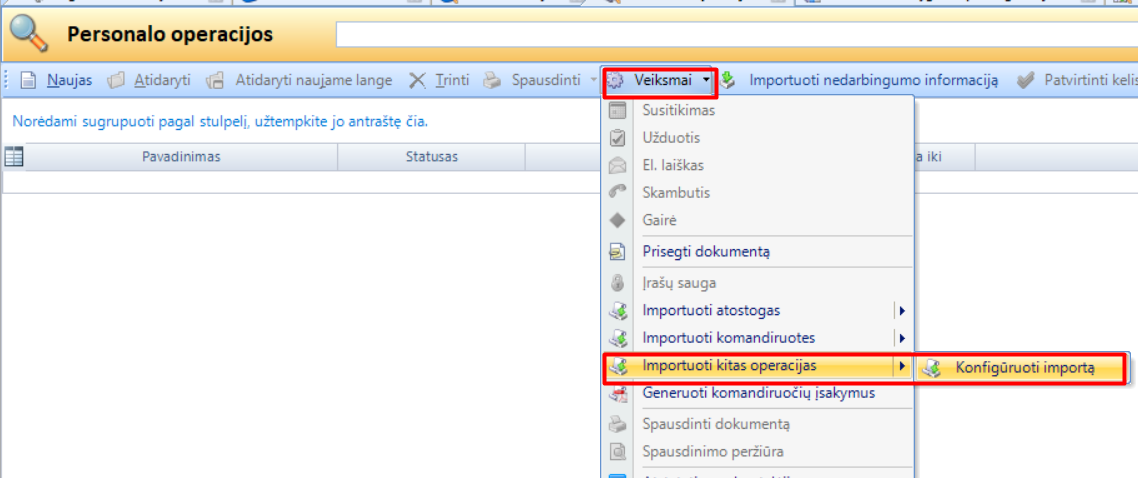
Task: Expand the Importuoti atostogas submenu arrow
Action: coord(902,310)
